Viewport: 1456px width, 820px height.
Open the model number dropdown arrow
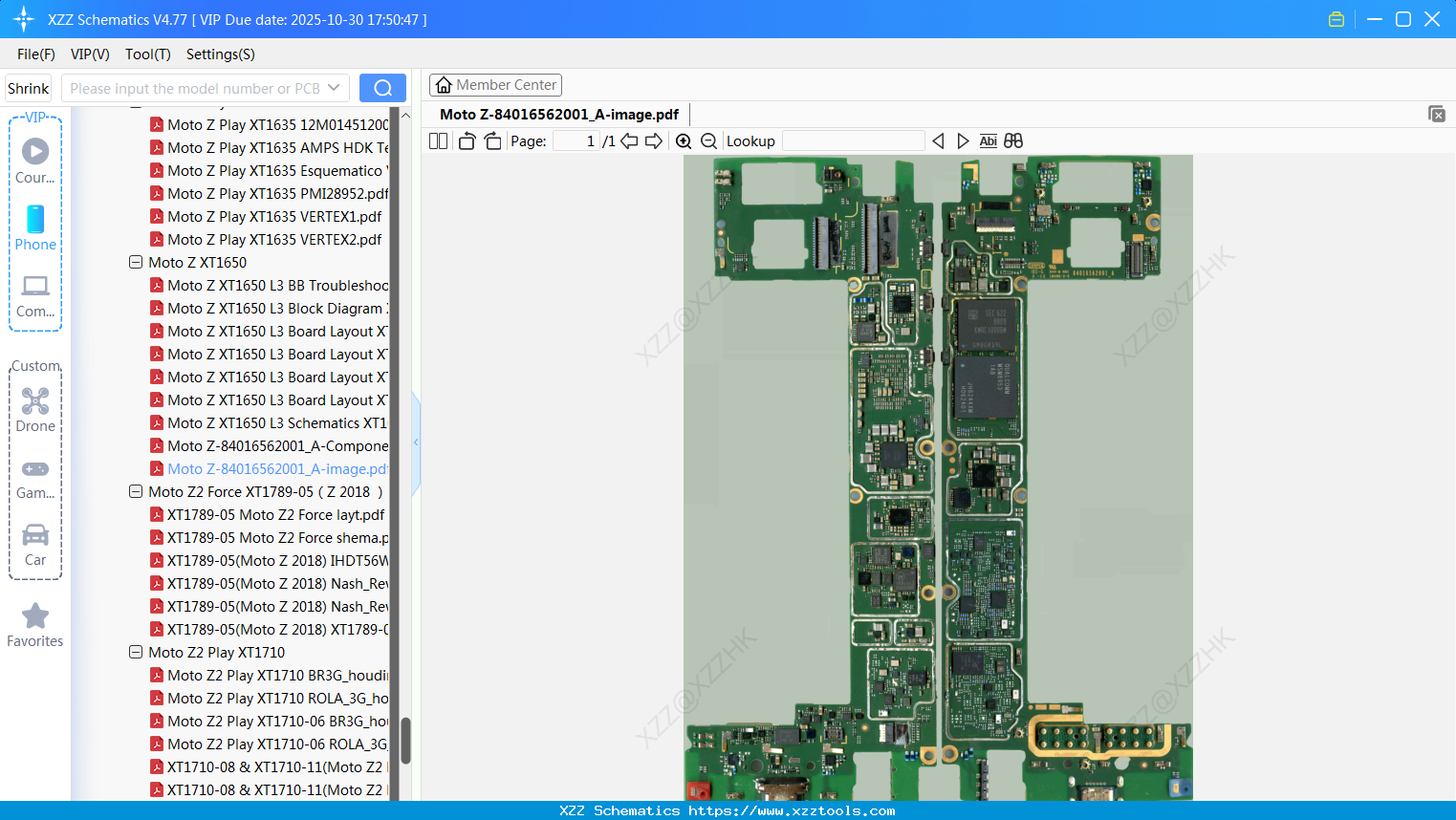334,88
